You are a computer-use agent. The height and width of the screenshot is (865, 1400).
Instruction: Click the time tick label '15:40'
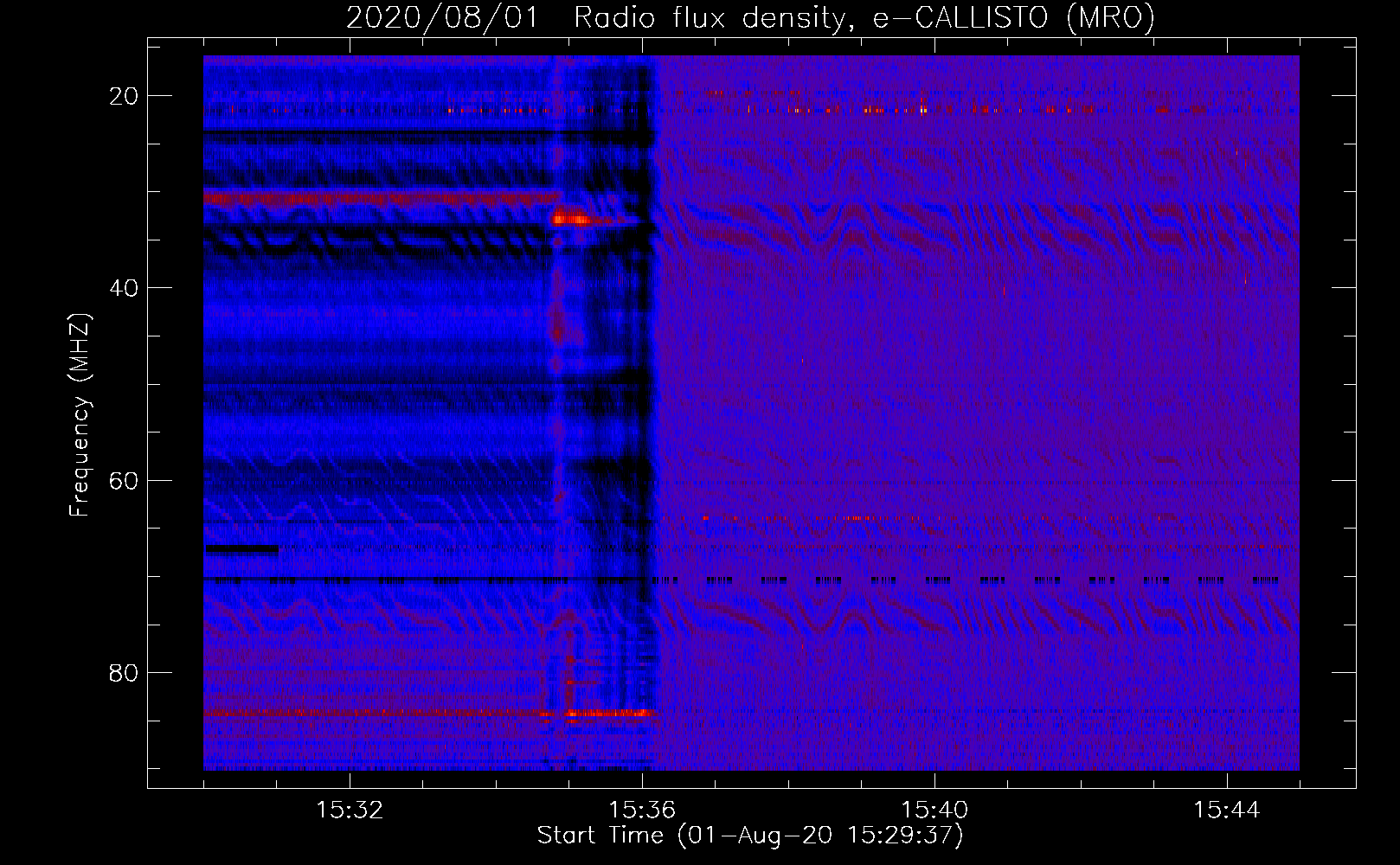pos(934,811)
